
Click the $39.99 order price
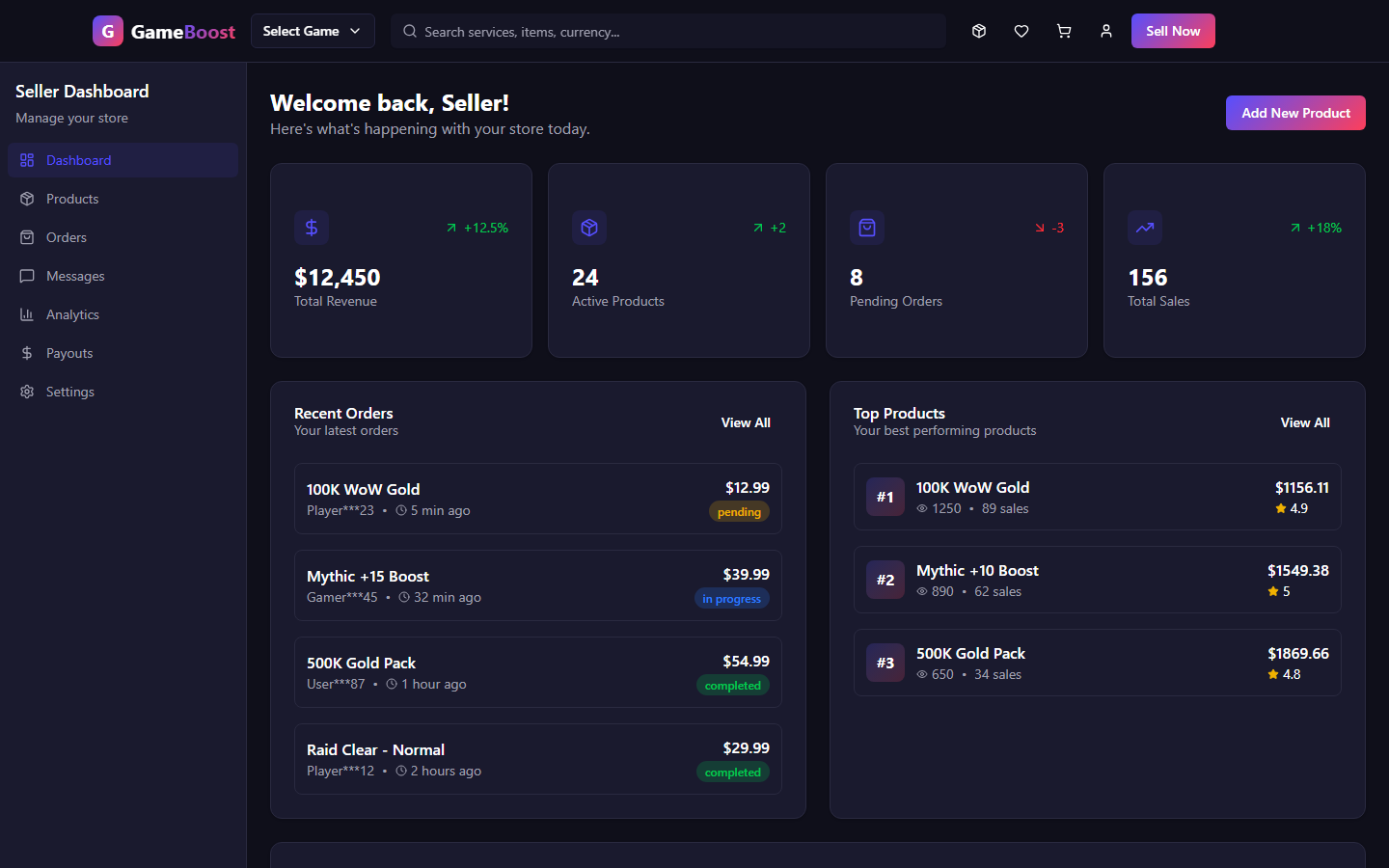747,575
